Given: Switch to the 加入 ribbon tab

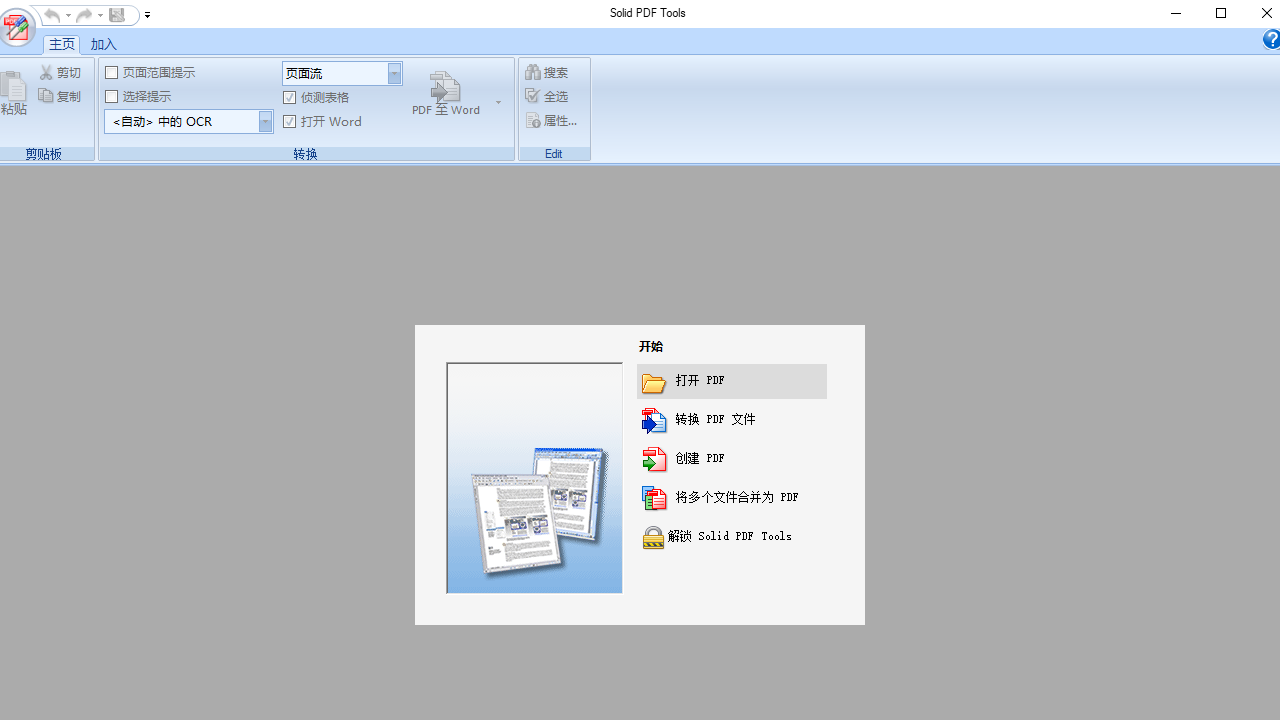Looking at the screenshot, I should pos(103,44).
